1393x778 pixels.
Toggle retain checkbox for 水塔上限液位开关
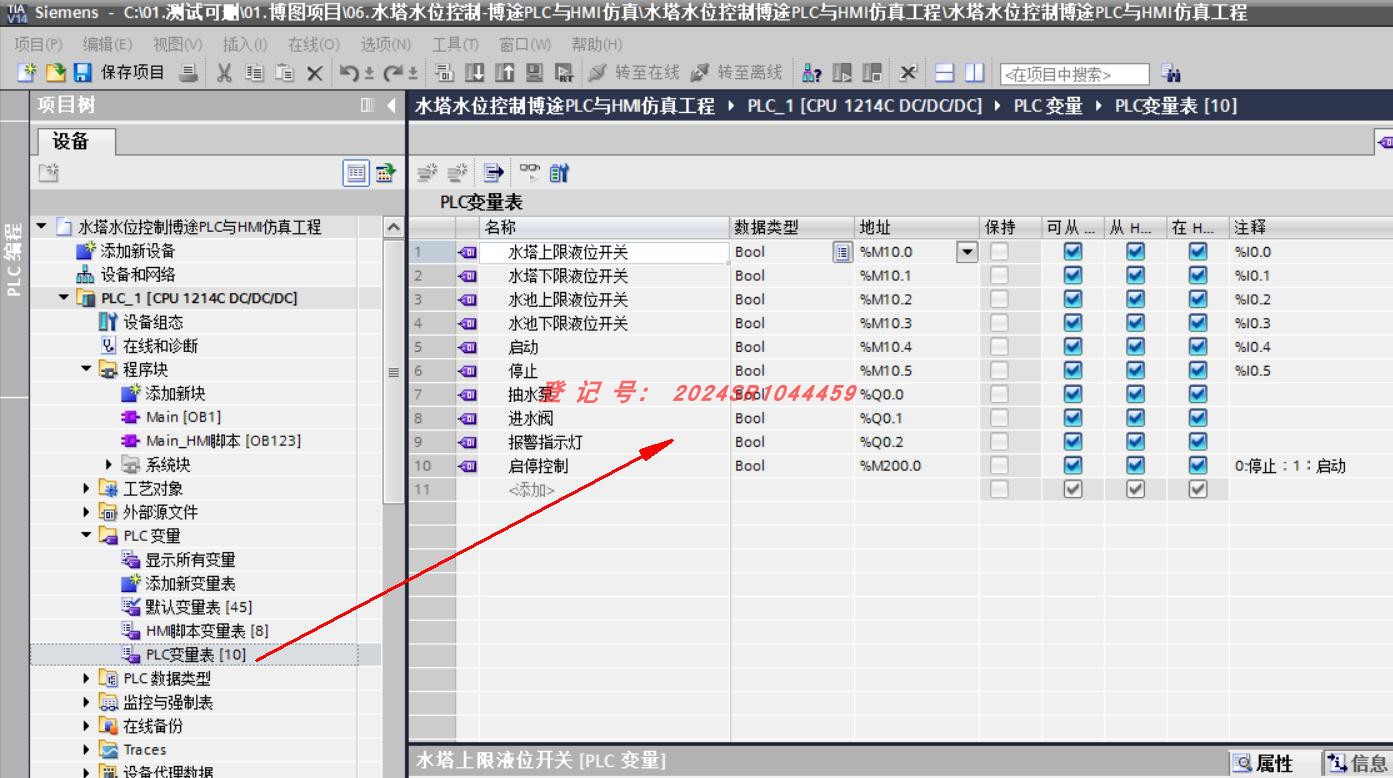point(1000,252)
